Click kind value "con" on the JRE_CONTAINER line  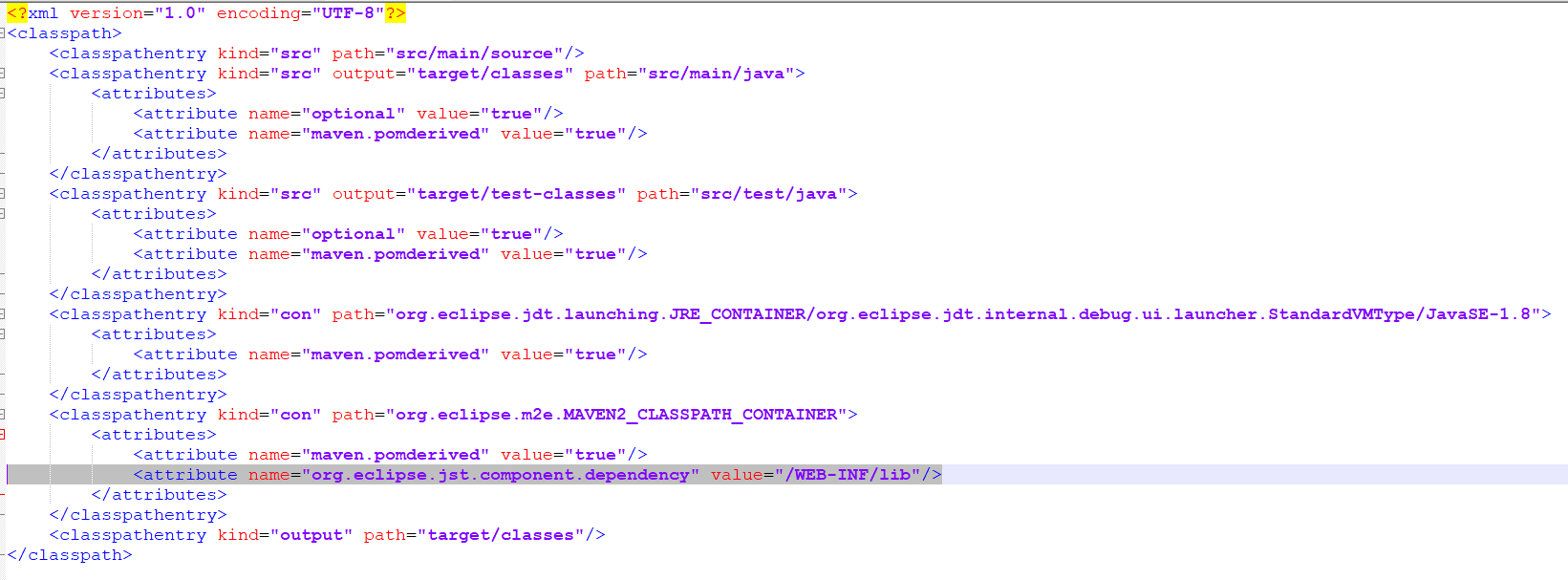296,314
